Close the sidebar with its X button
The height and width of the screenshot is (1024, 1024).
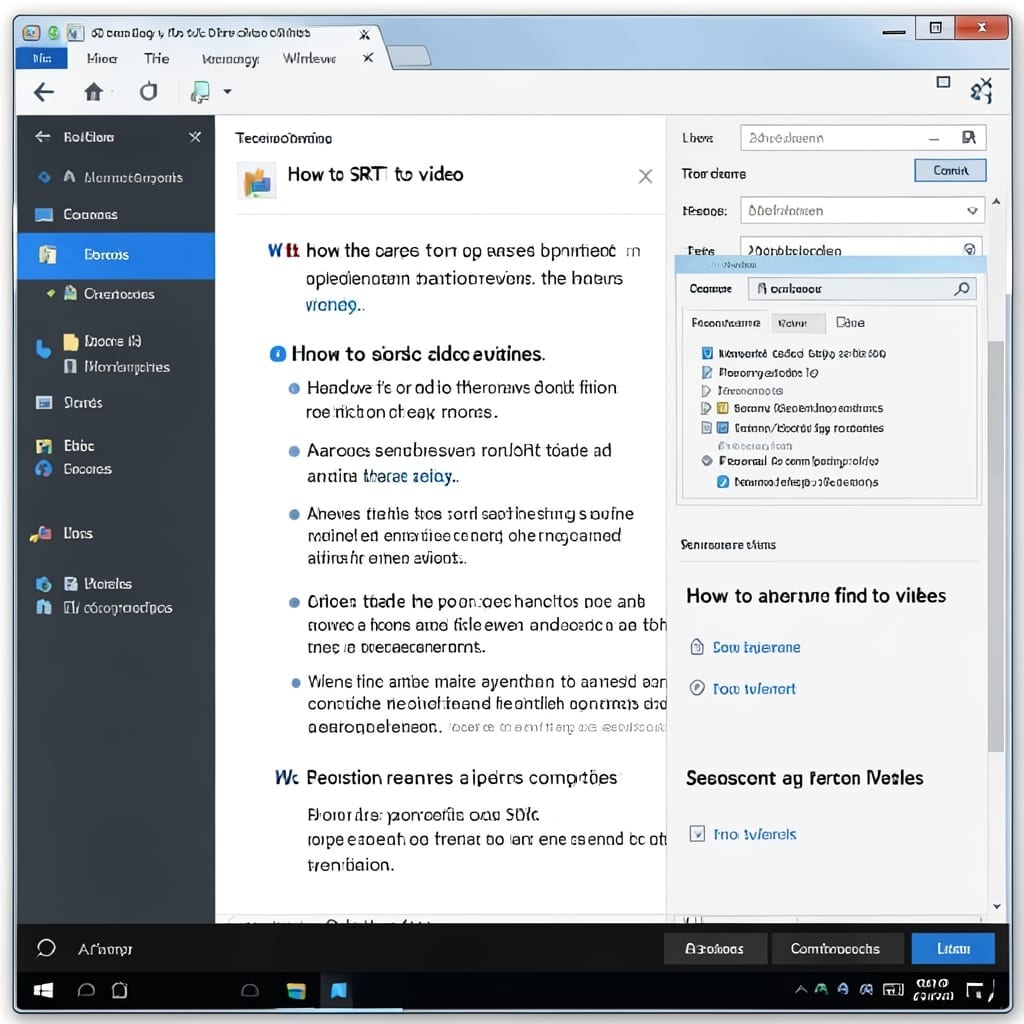[x=195, y=136]
